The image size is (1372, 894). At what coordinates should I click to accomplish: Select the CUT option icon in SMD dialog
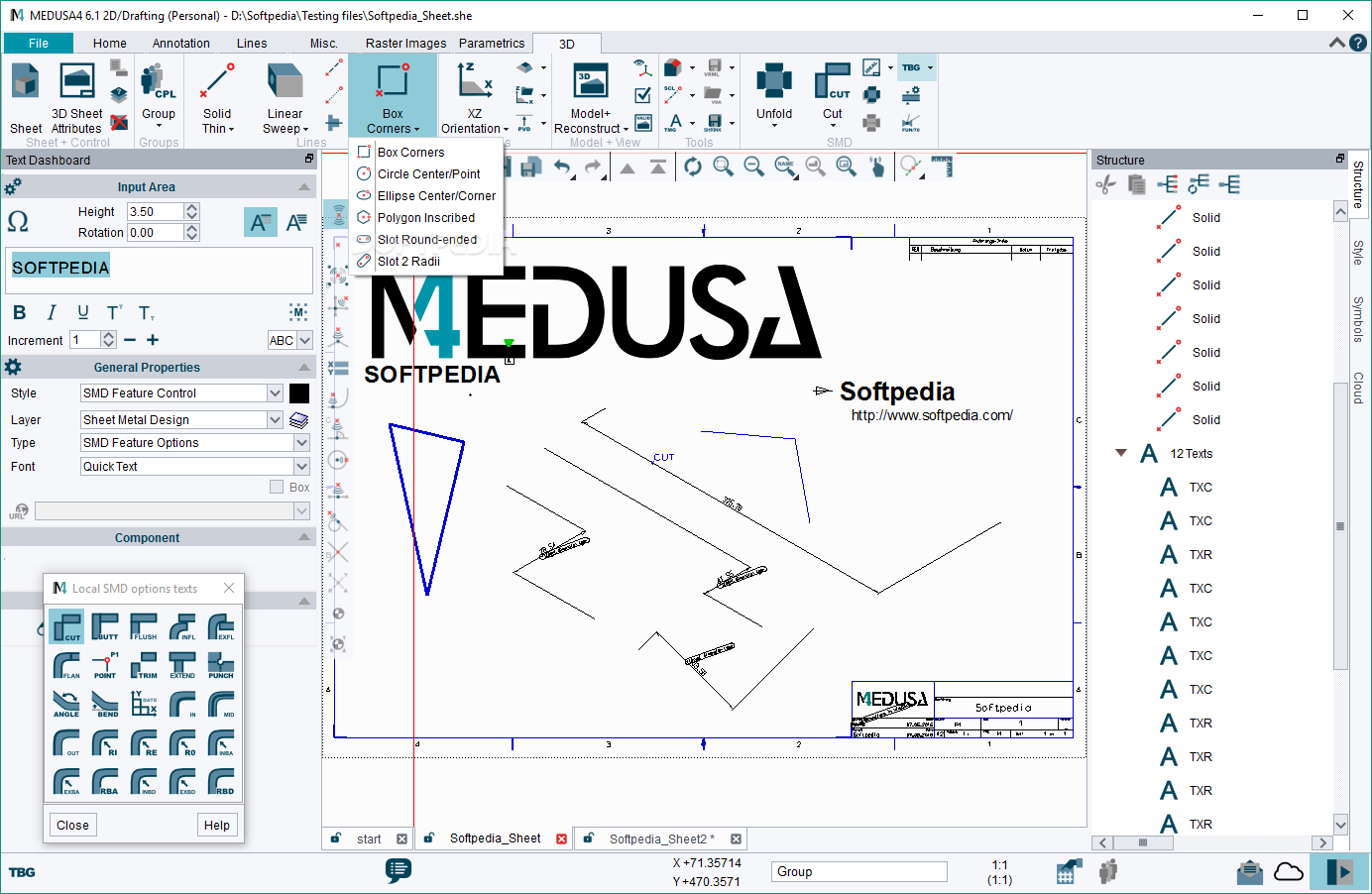[66, 626]
